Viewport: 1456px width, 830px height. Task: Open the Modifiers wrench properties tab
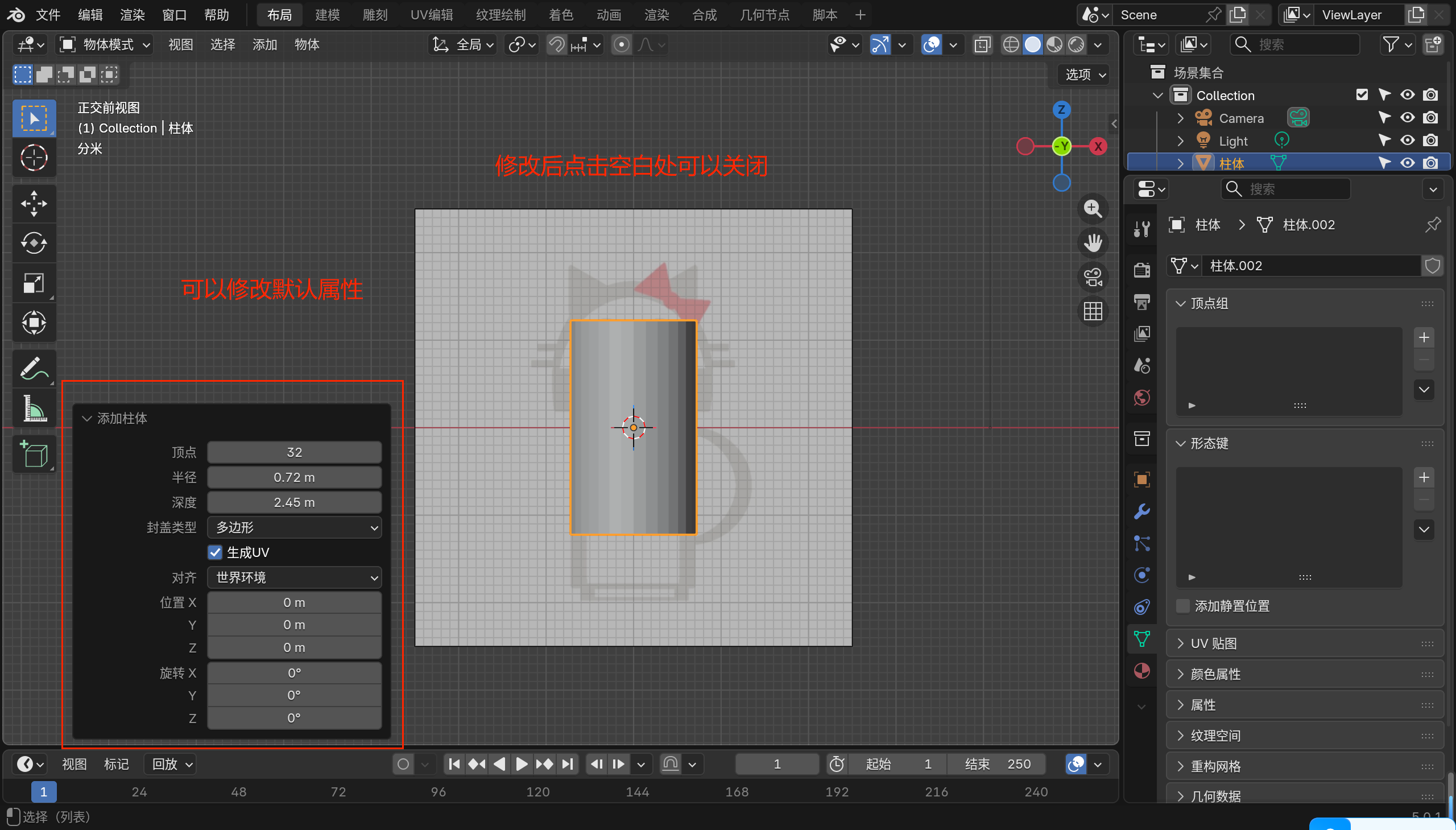(x=1141, y=511)
